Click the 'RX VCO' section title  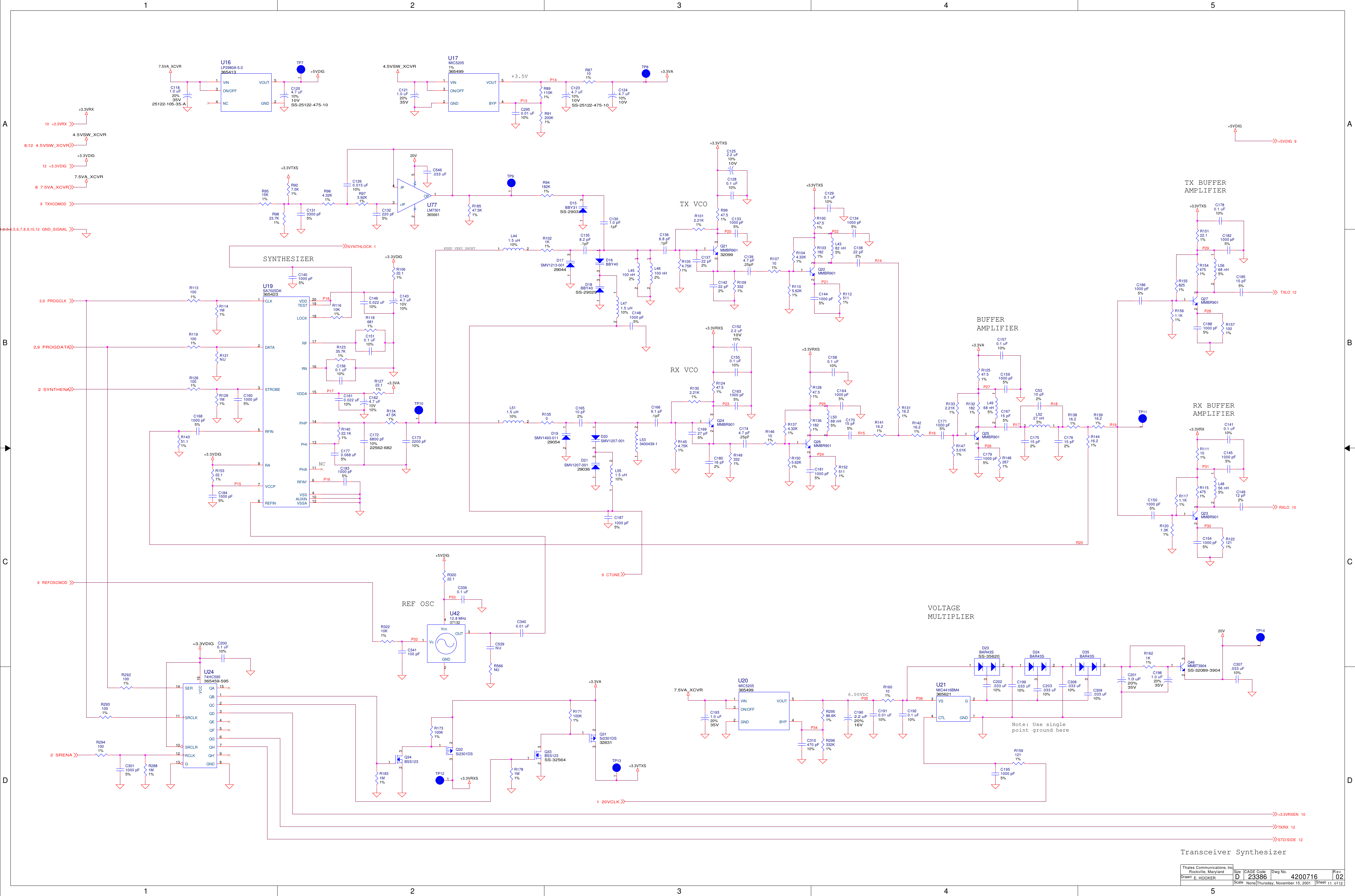tap(684, 370)
